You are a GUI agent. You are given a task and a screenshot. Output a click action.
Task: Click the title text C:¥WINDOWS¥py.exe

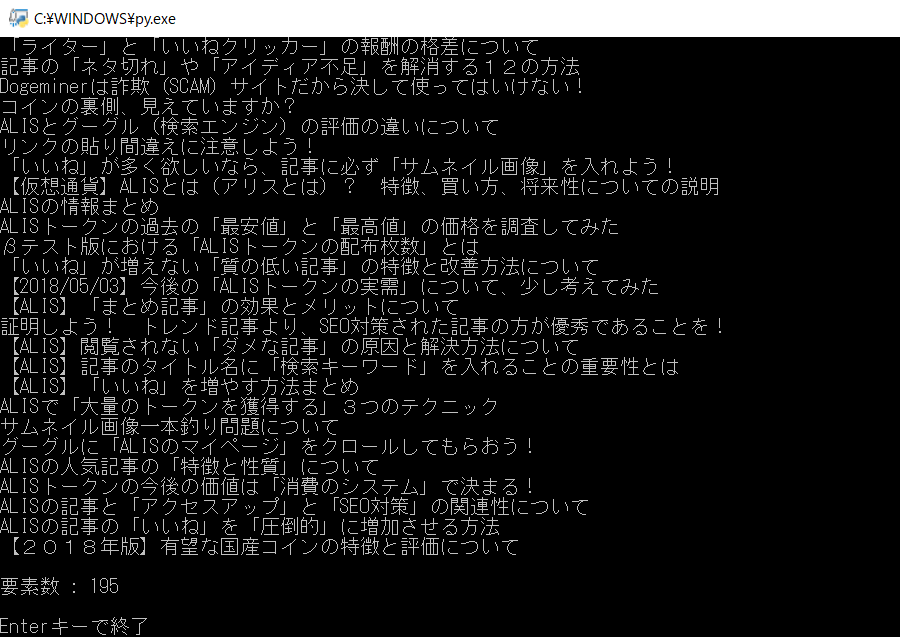click(x=104, y=19)
